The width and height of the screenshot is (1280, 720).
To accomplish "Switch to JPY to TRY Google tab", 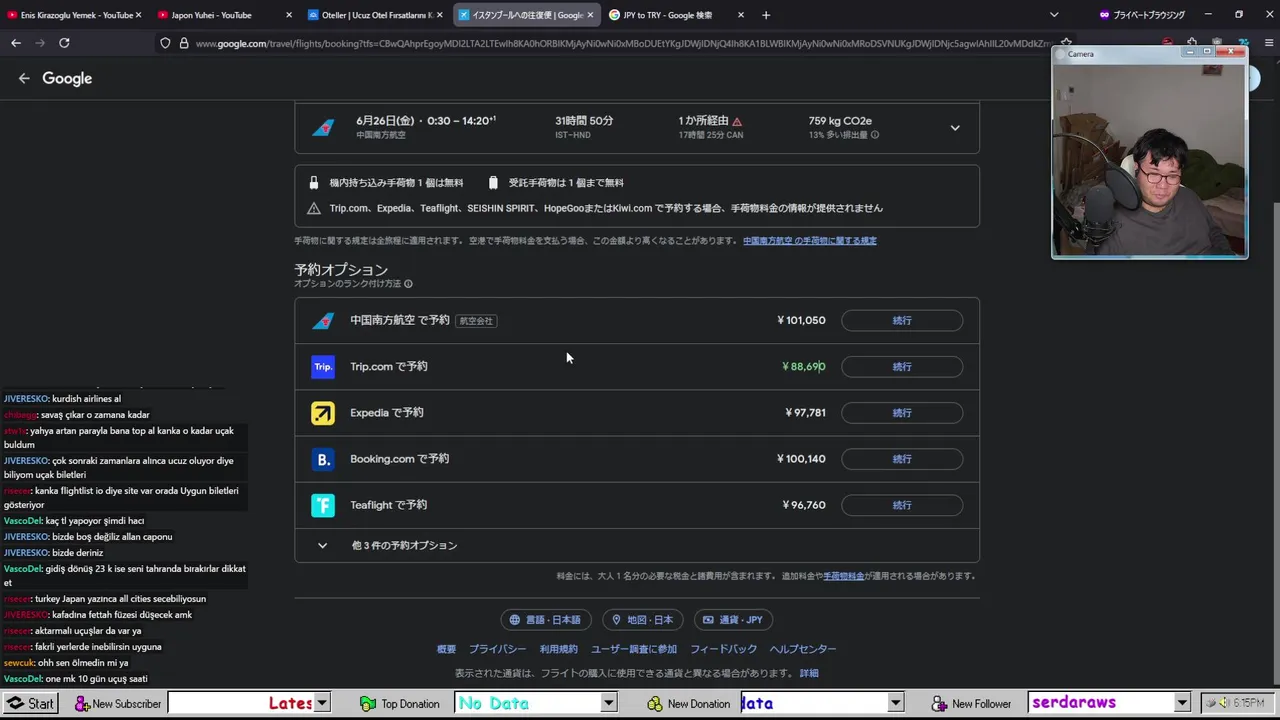I will [x=674, y=15].
